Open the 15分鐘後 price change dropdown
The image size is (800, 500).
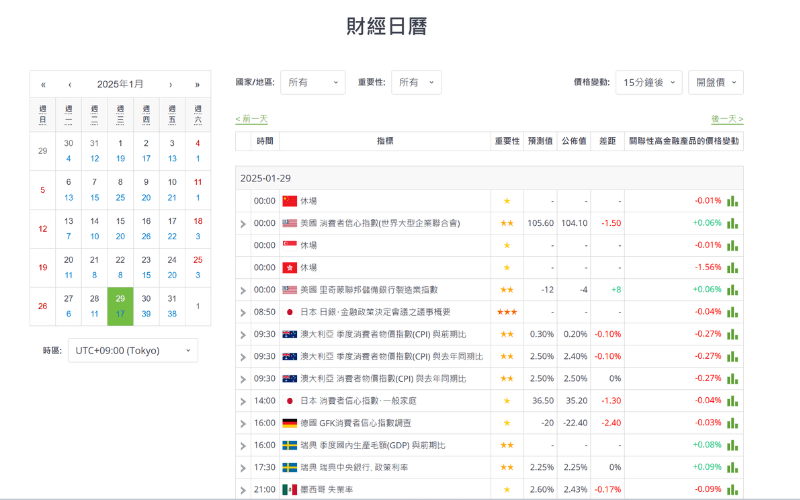click(x=647, y=82)
